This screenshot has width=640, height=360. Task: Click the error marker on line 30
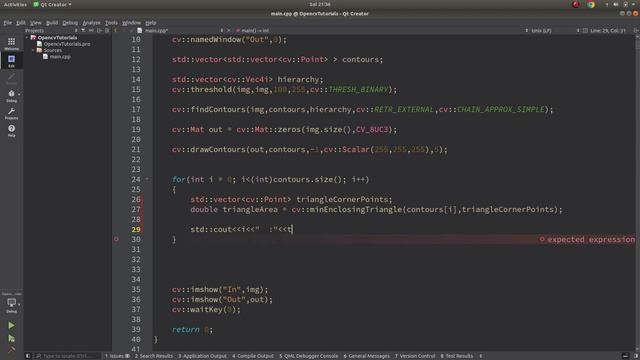116,239
